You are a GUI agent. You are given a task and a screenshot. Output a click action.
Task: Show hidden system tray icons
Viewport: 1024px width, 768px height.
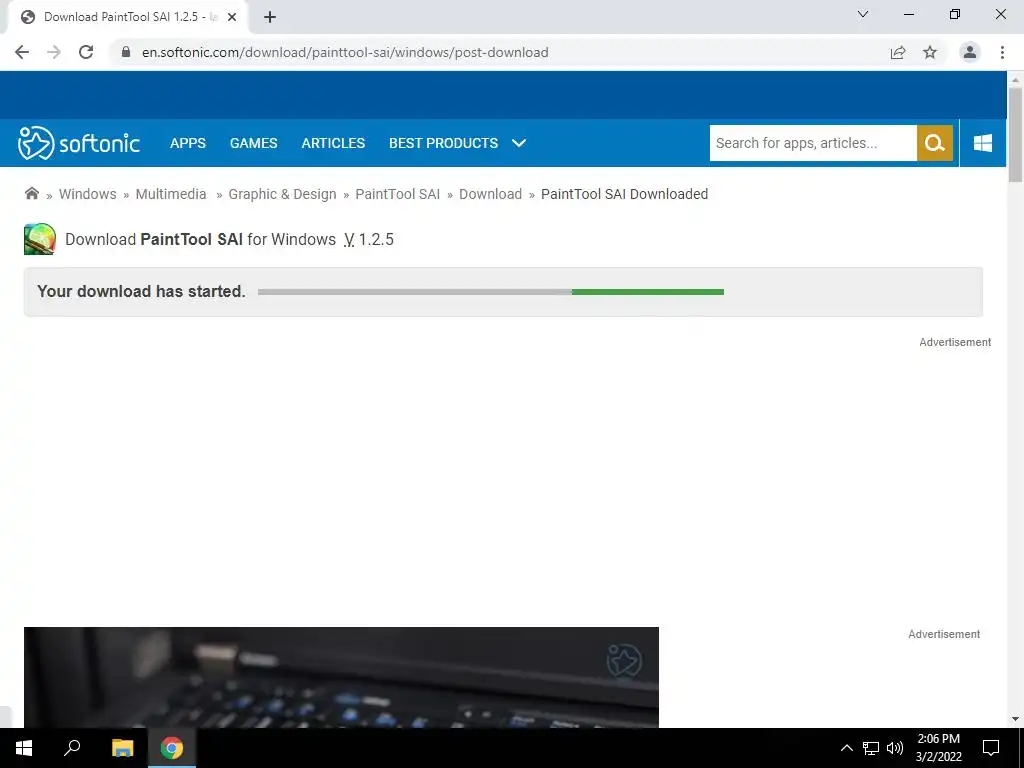pyautogui.click(x=846, y=748)
